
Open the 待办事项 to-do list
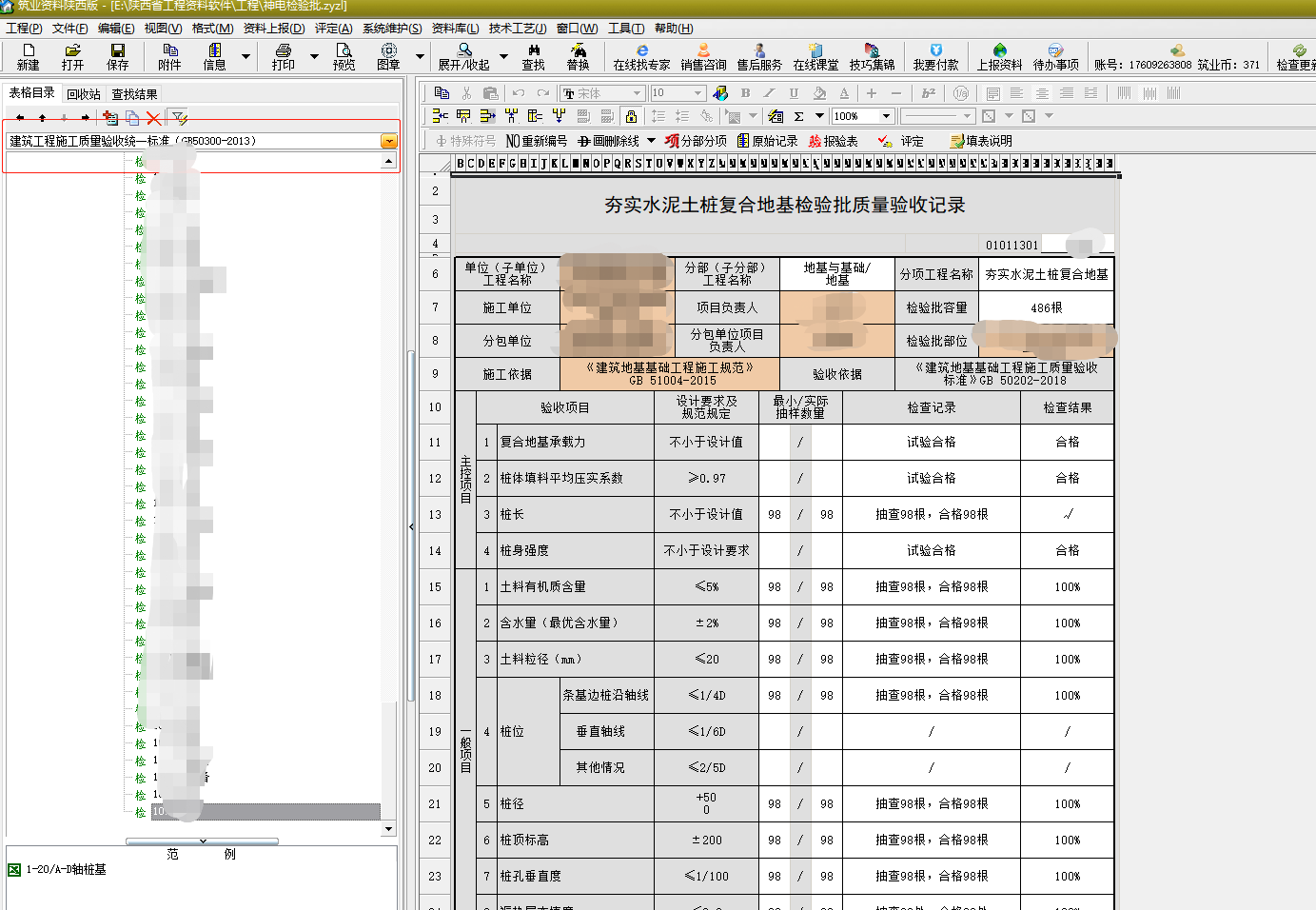(x=1055, y=56)
